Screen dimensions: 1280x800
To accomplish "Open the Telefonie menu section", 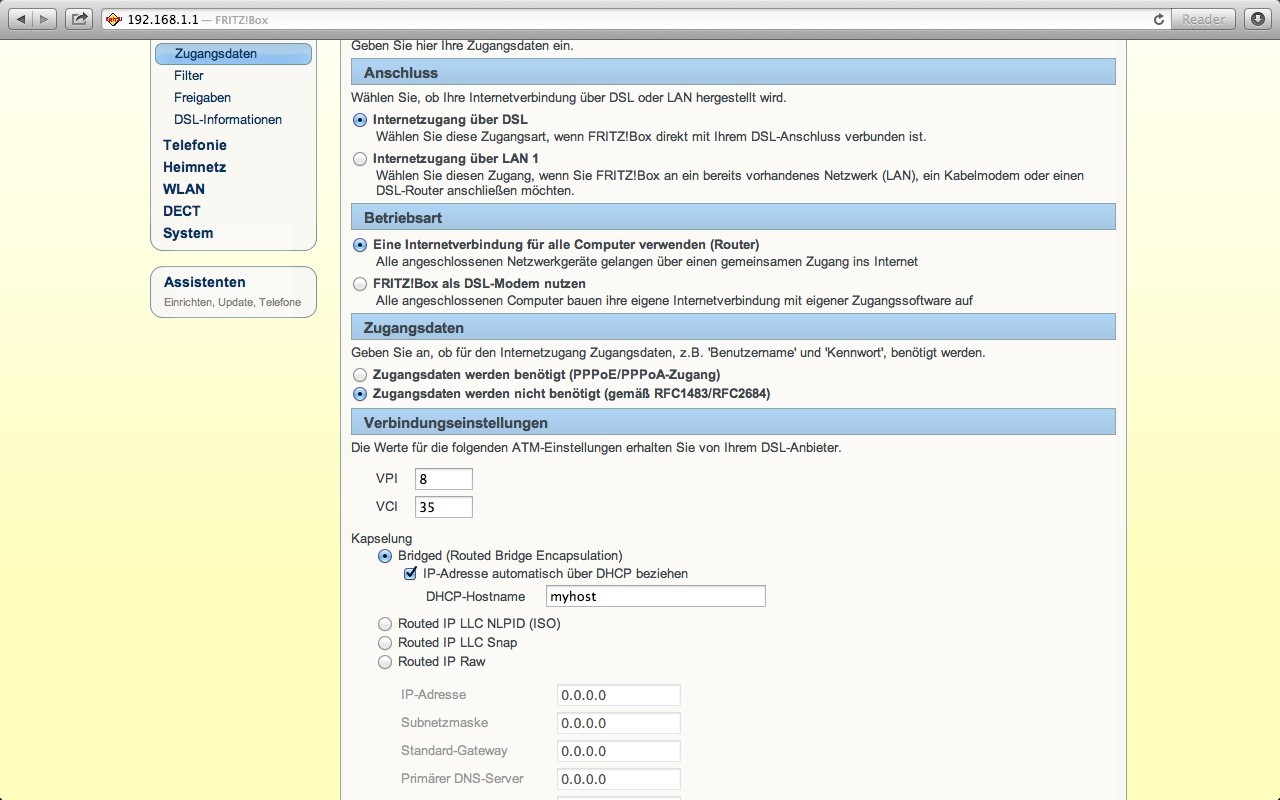I will coord(195,145).
